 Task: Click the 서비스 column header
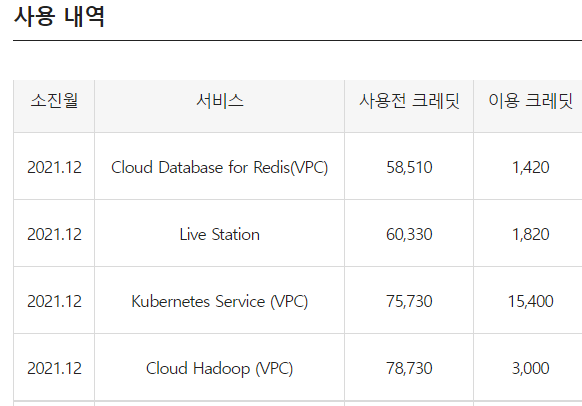220,101
